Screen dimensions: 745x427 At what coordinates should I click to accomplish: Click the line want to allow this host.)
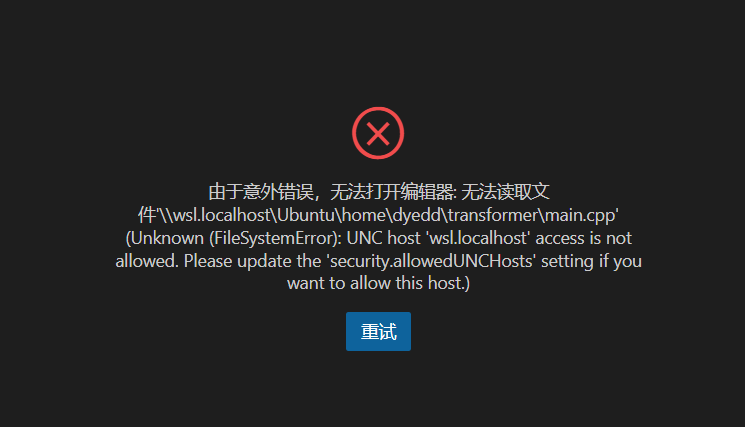[378, 284]
